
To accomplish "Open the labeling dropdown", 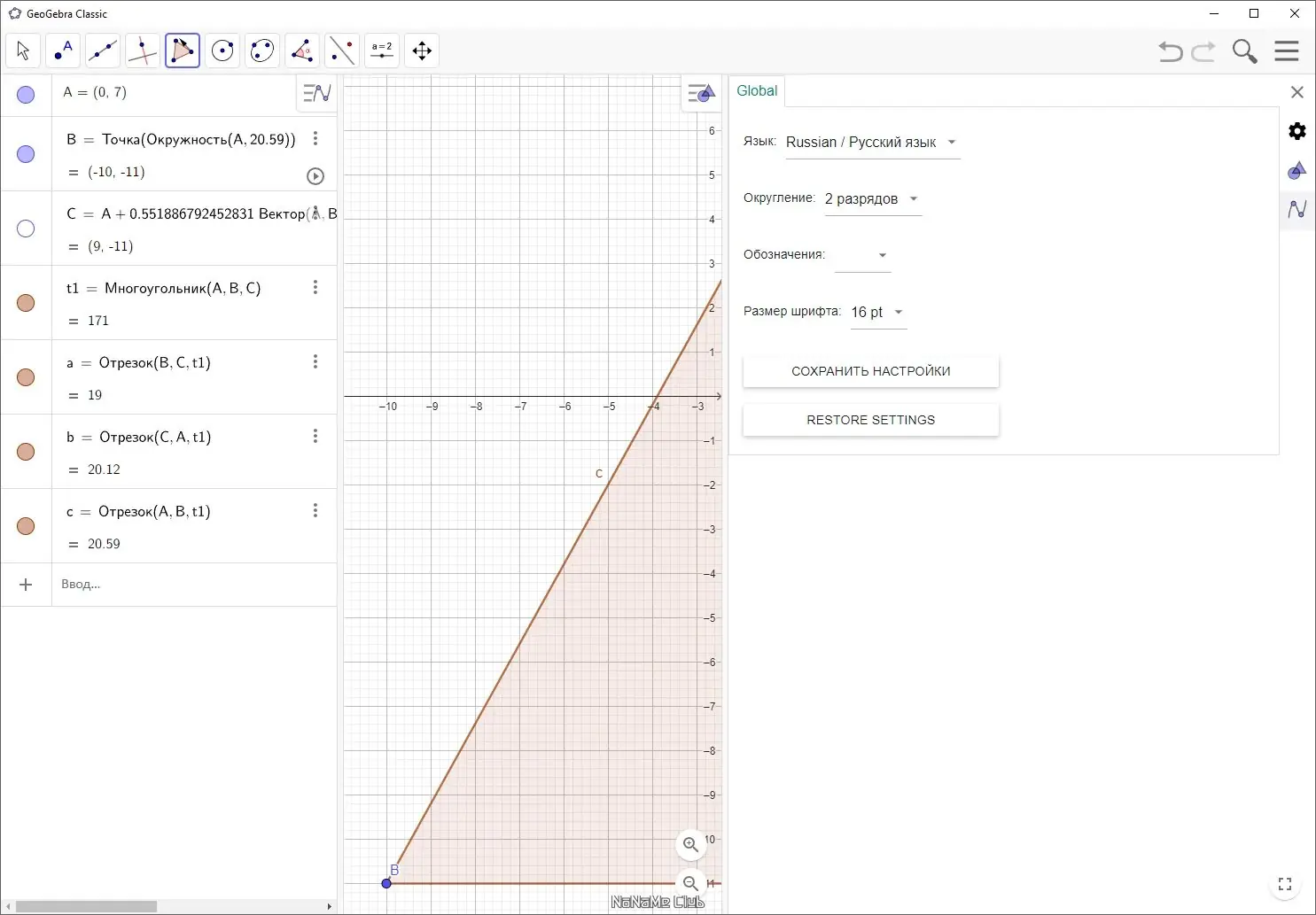I will click(863, 256).
